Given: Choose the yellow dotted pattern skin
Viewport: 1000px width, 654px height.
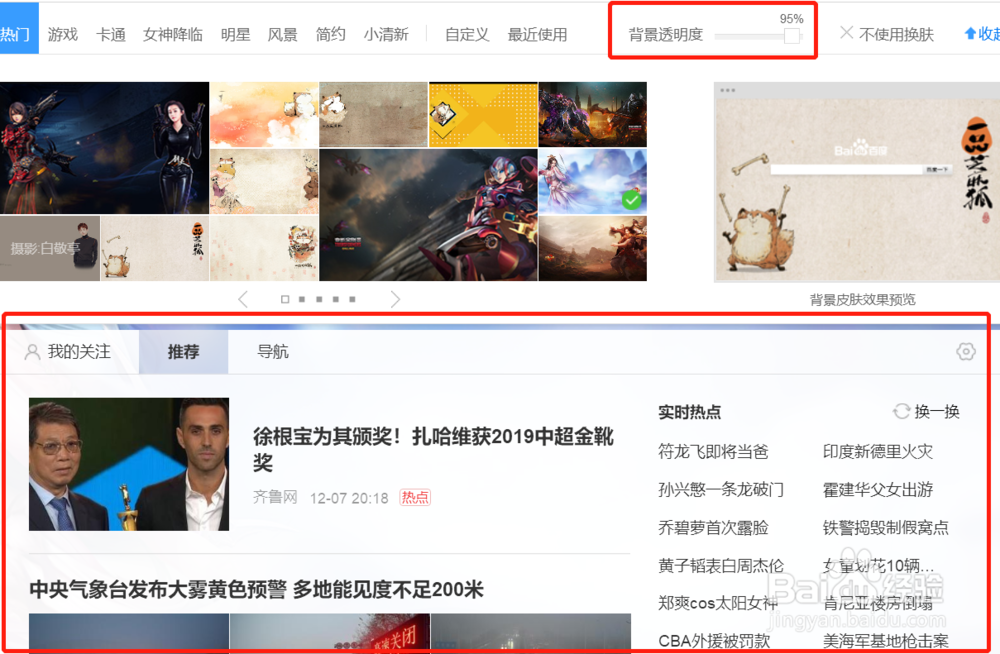Looking at the screenshot, I should pos(483,115).
